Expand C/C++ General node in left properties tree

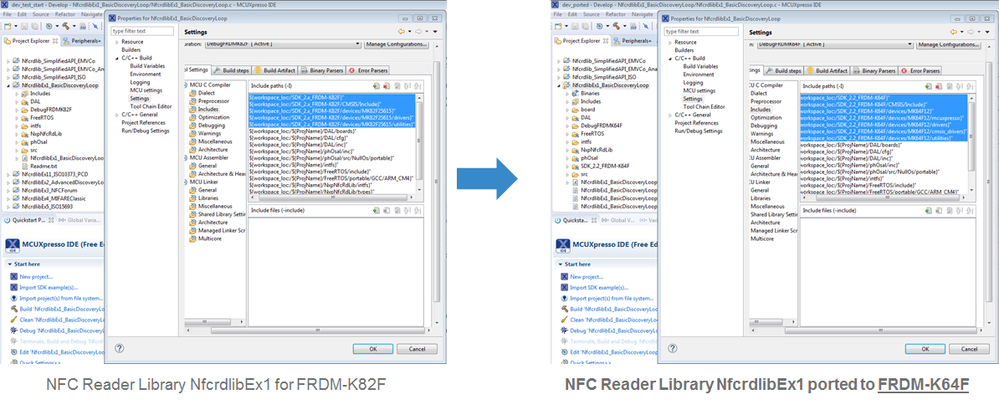tap(117, 115)
